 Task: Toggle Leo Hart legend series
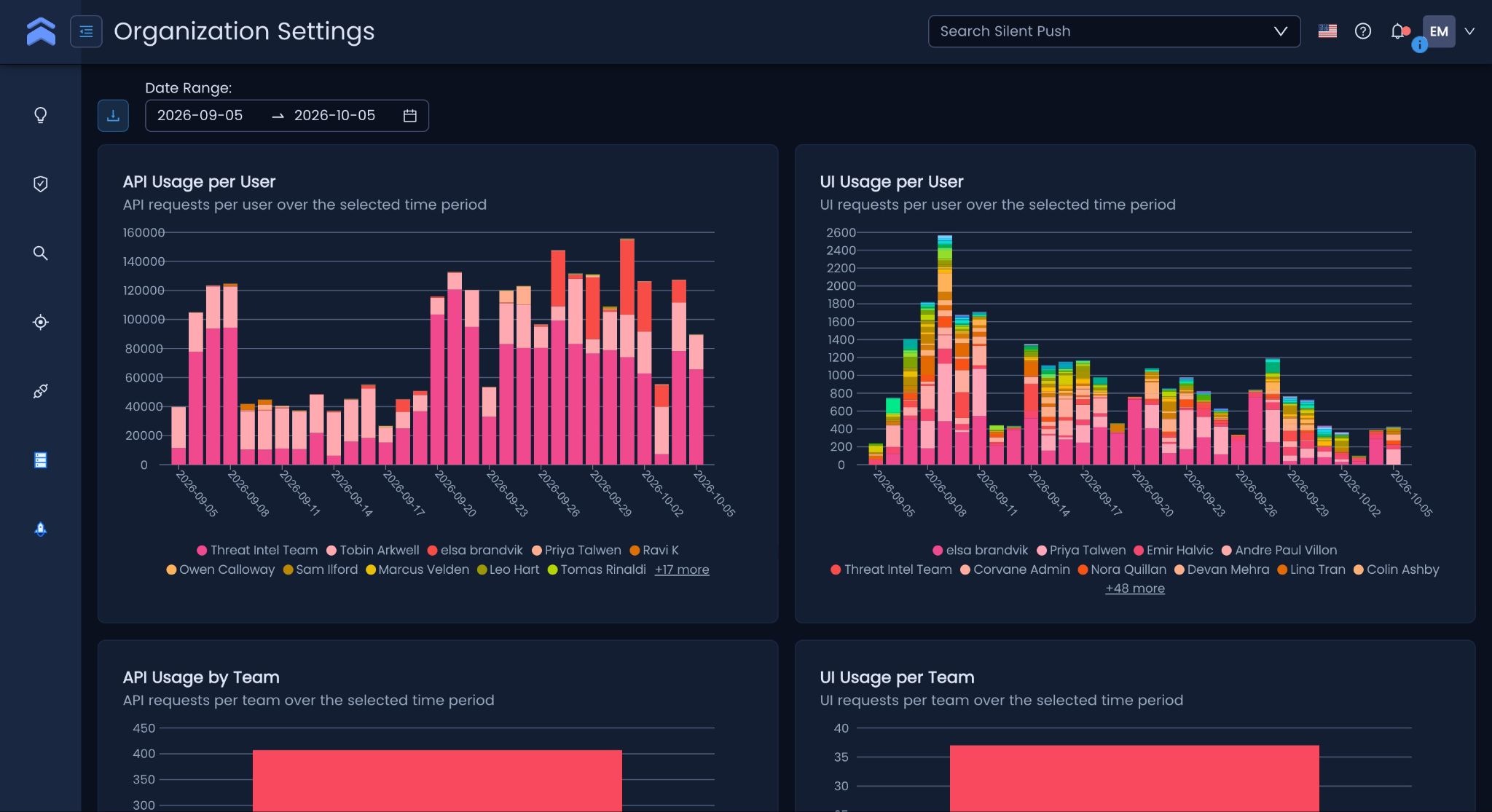tap(508, 569)
